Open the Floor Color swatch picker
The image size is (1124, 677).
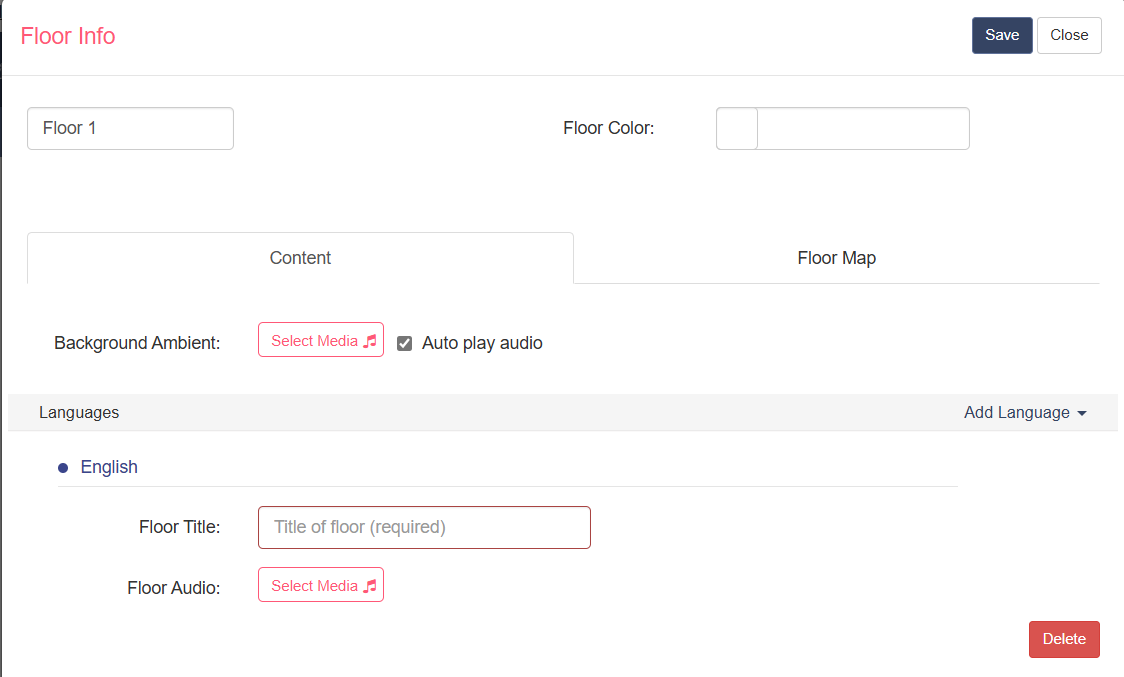point(737,128)
